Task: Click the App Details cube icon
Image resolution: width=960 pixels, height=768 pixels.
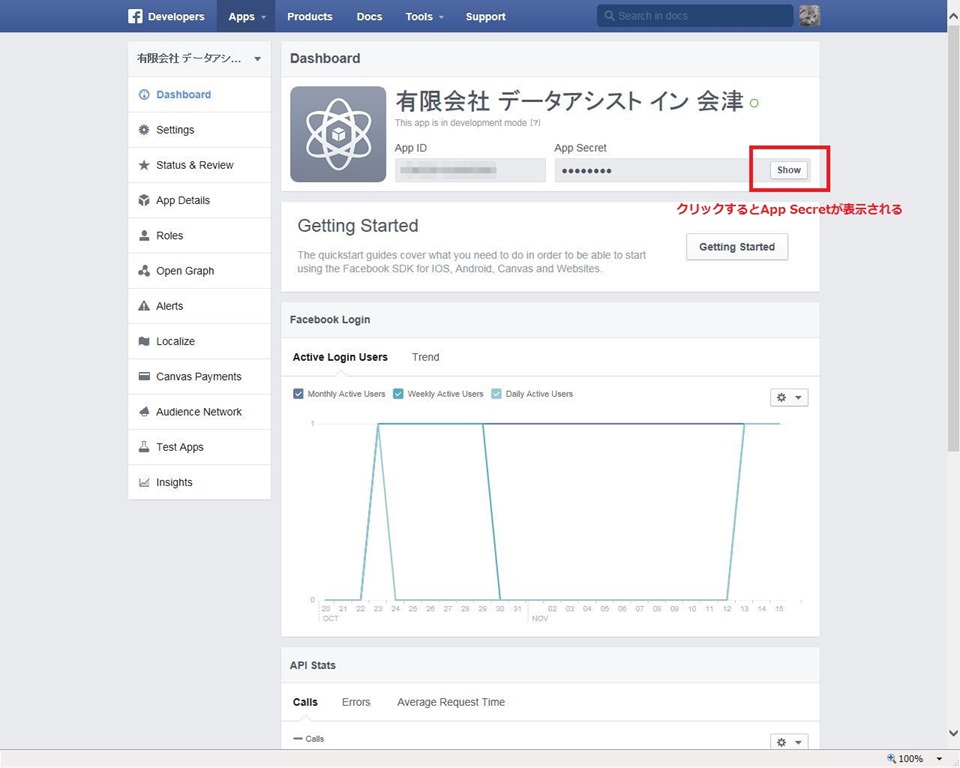Action: (x=144, y=200)
